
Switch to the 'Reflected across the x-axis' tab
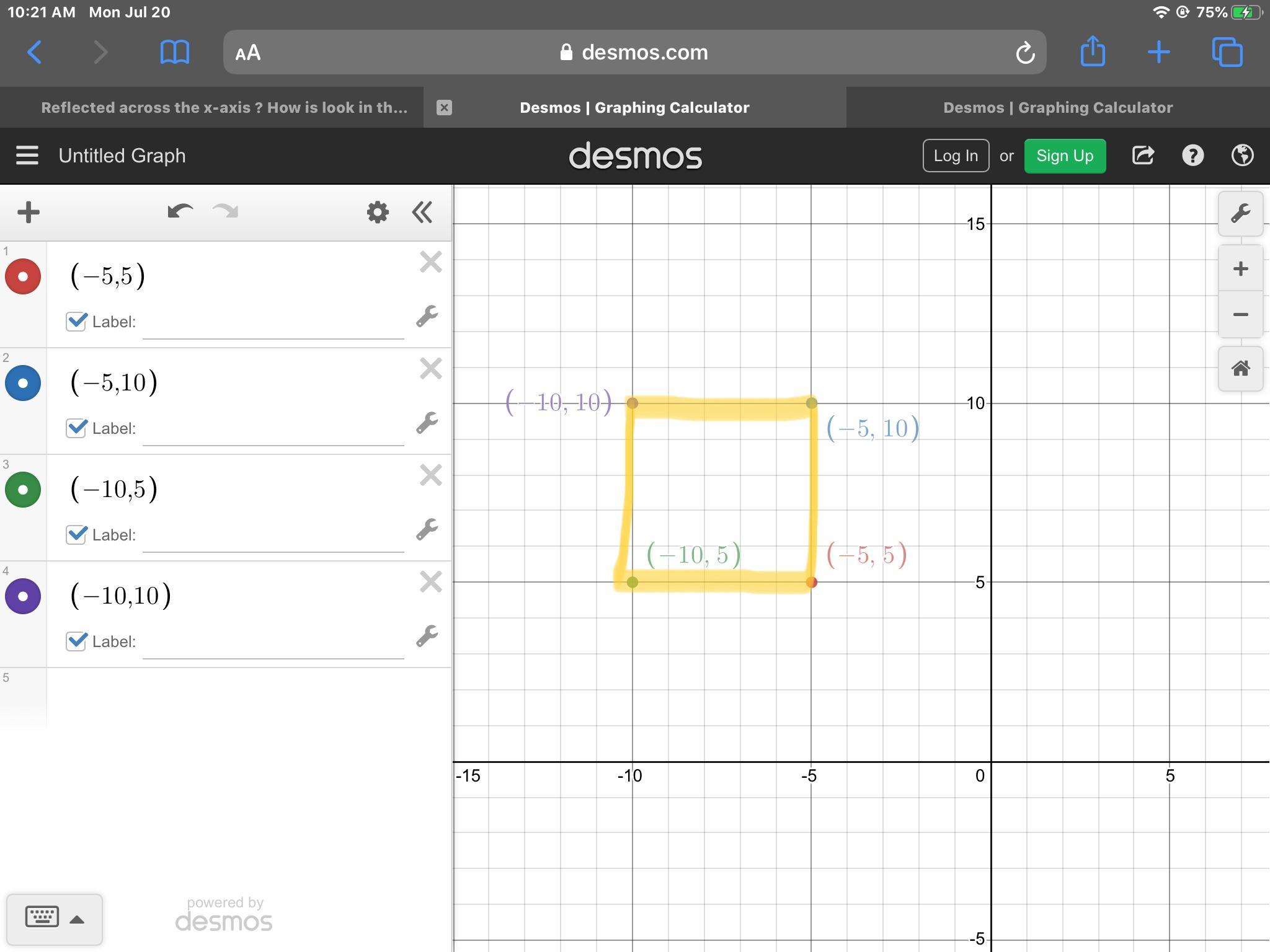pyautogui.click(x=224, y=108)
